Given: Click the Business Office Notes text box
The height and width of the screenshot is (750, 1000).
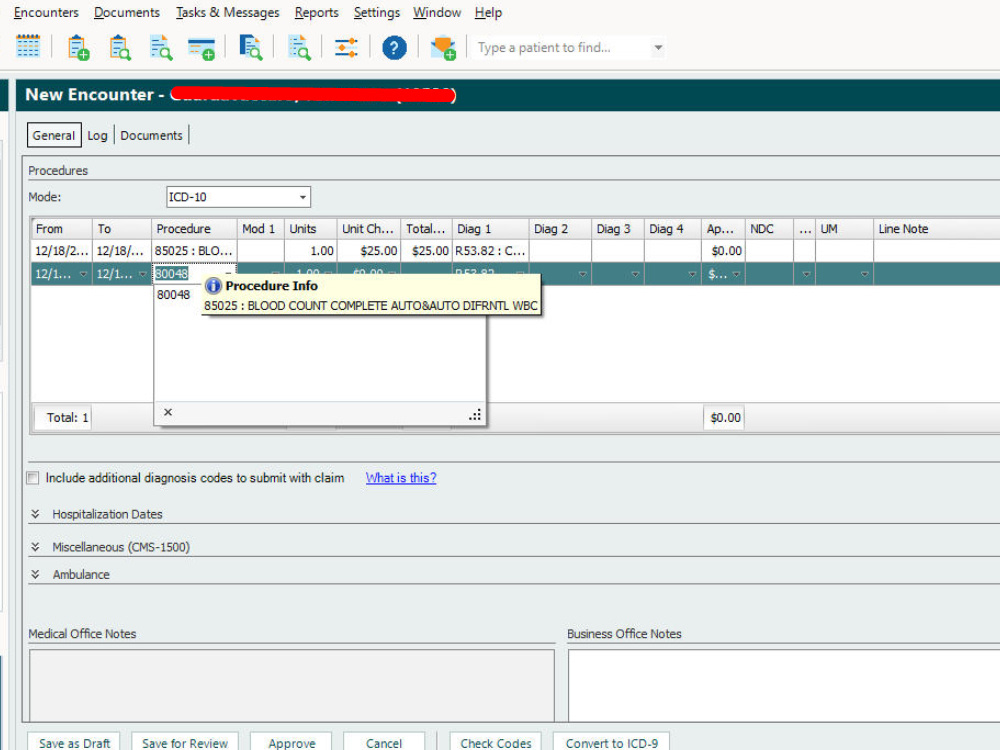Looking at the screenshot, I should click(x=784, y=686).
